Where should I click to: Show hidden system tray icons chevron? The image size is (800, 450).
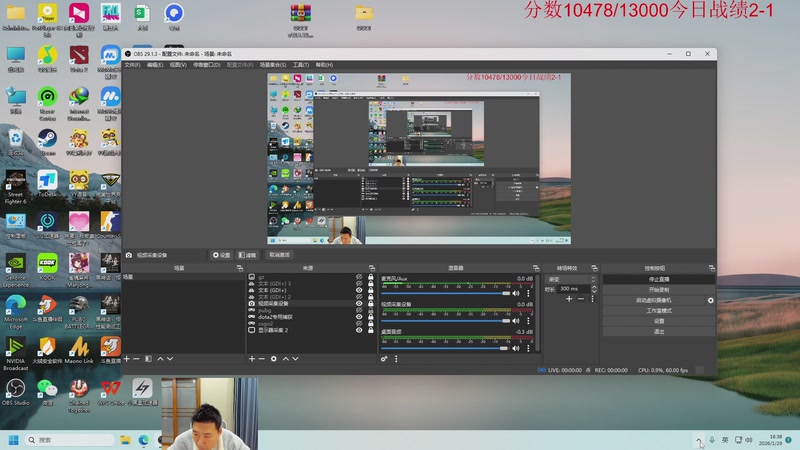(x=698, y=440)
